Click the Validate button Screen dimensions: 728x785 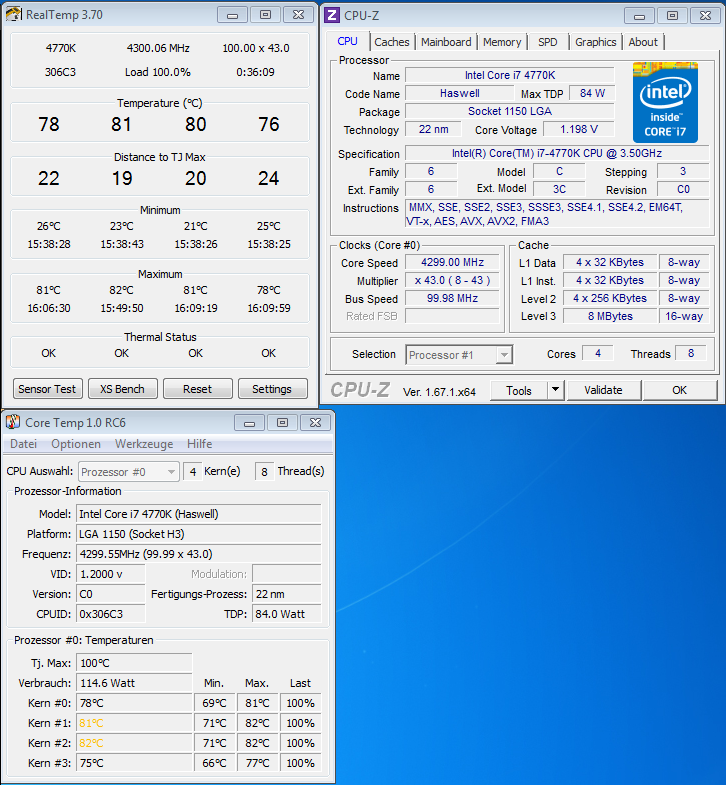click(x=603, y=390)
